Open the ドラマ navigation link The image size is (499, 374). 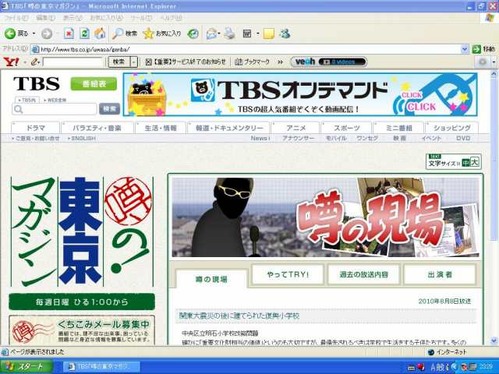point(36,128)
